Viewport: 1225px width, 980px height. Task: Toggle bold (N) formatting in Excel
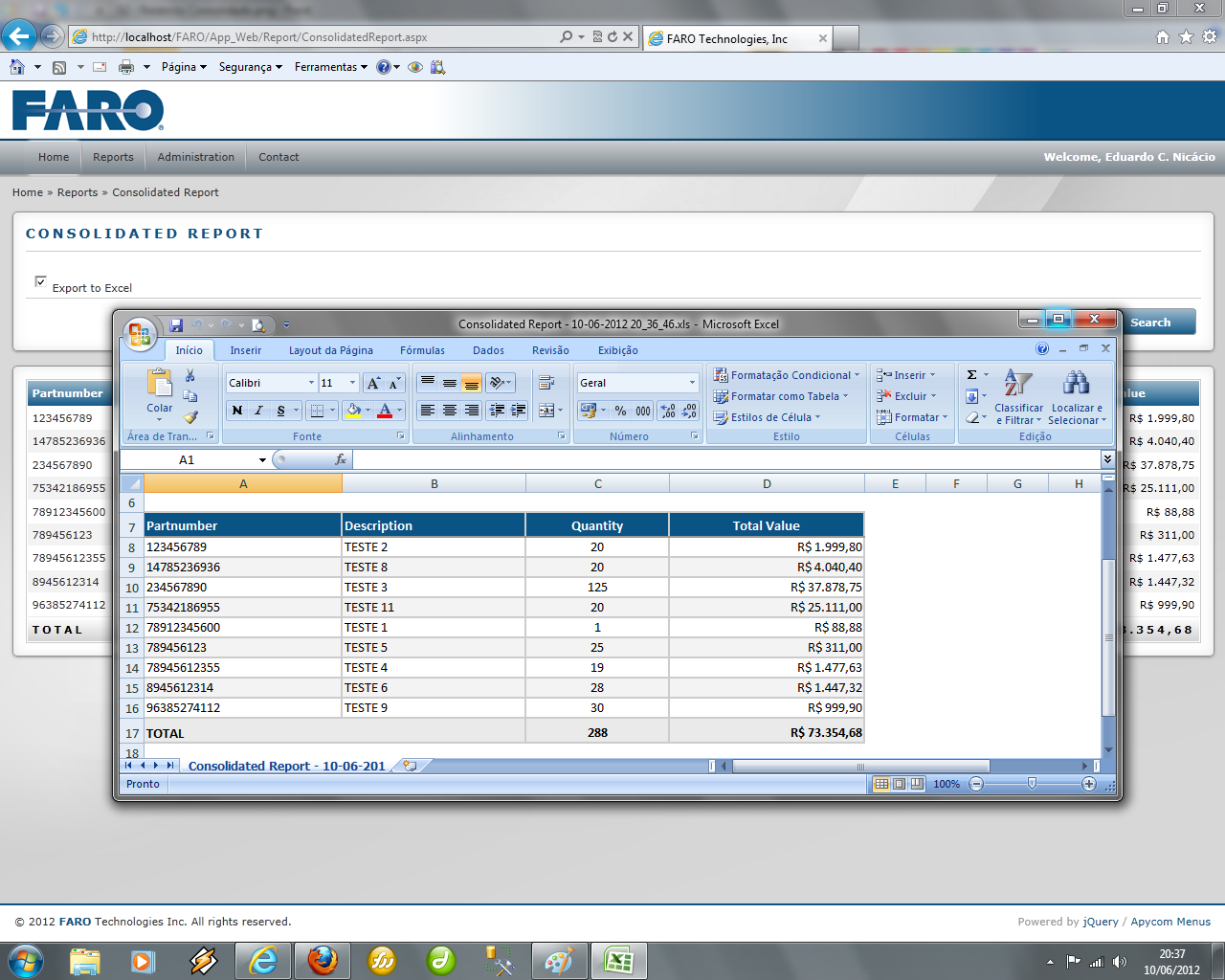click(237, 411)
